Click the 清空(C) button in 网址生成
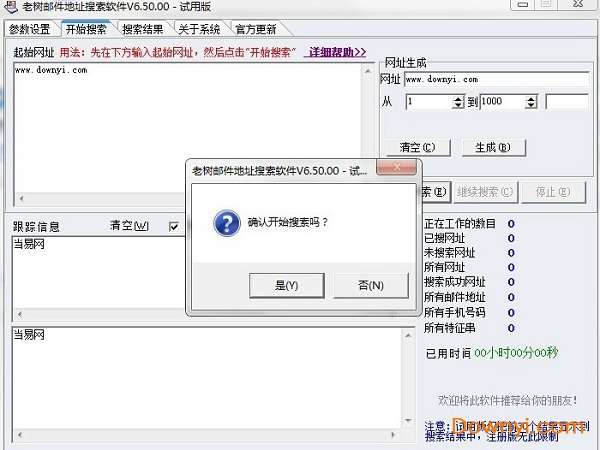 417,147
